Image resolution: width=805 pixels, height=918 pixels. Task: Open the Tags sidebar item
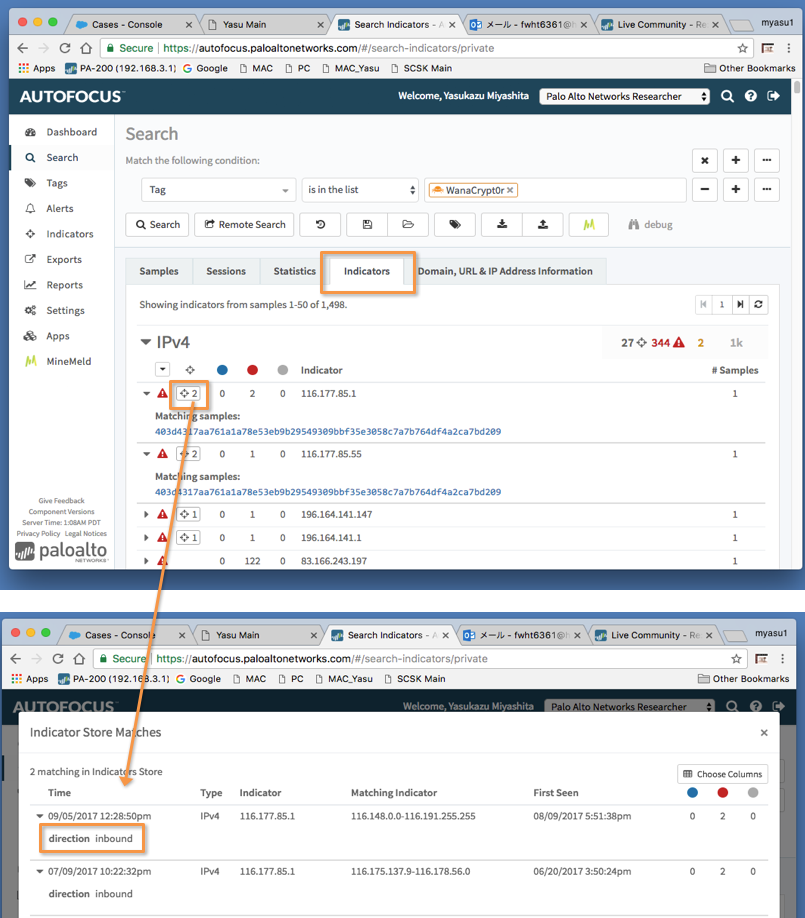point(46,183)
